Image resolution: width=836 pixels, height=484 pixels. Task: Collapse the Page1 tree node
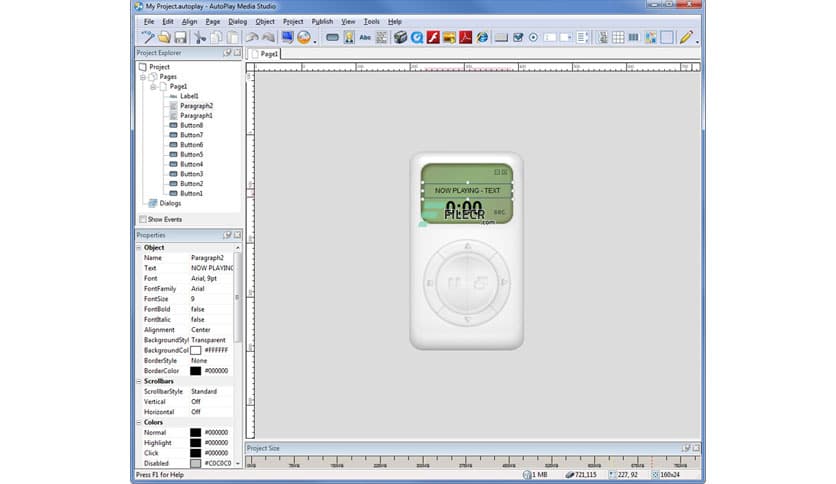[153, 86]
